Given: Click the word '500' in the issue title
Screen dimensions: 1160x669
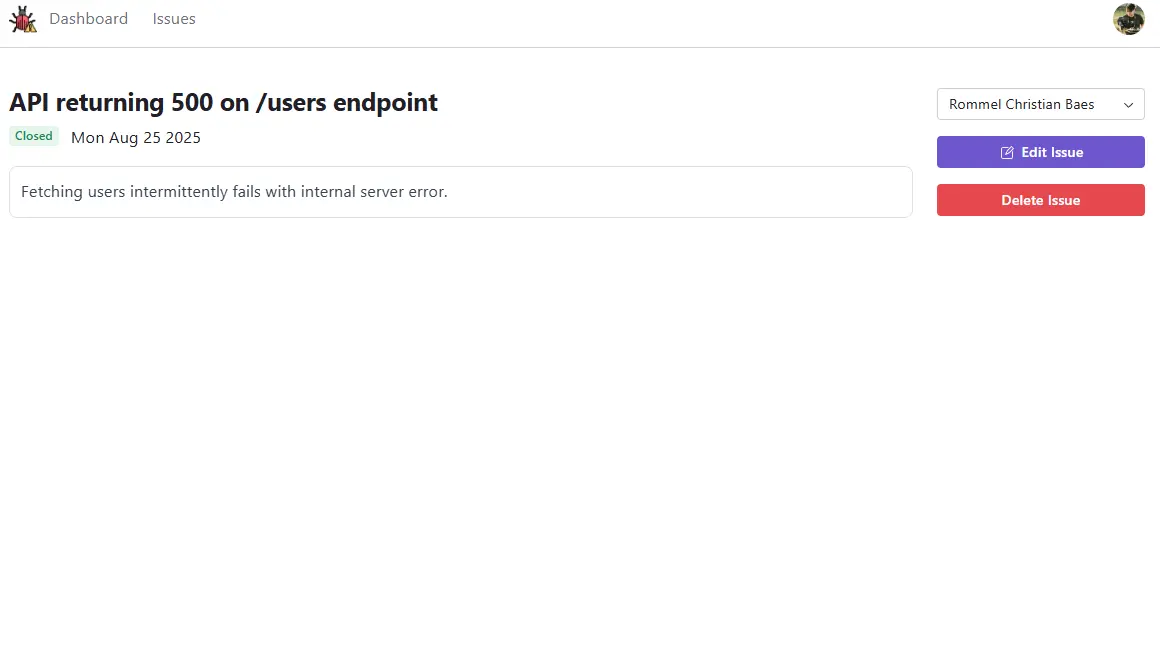Looking at the screenshot, I should 192,102.
